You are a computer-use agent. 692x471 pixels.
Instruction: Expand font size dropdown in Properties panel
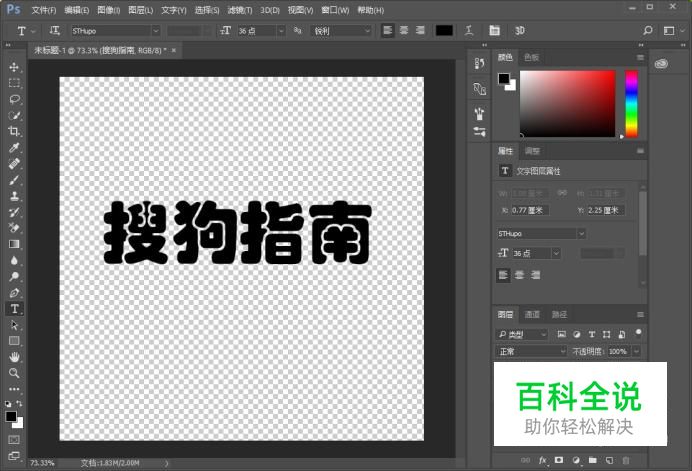[x=556, y=253]
